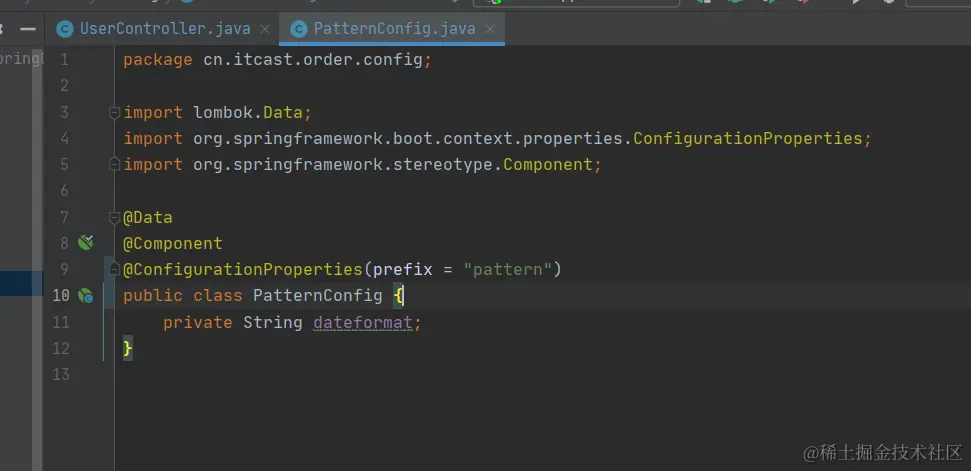
Task: Click the PatternConfig class name on line 10
Action: tap(318, 296)
